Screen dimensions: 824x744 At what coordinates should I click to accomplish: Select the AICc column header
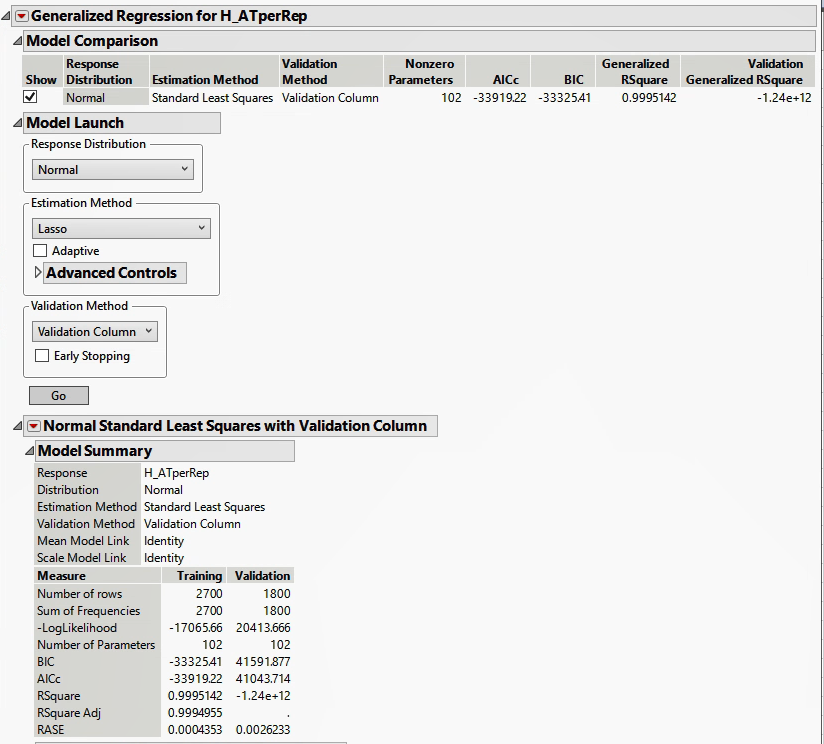[505, 78]
